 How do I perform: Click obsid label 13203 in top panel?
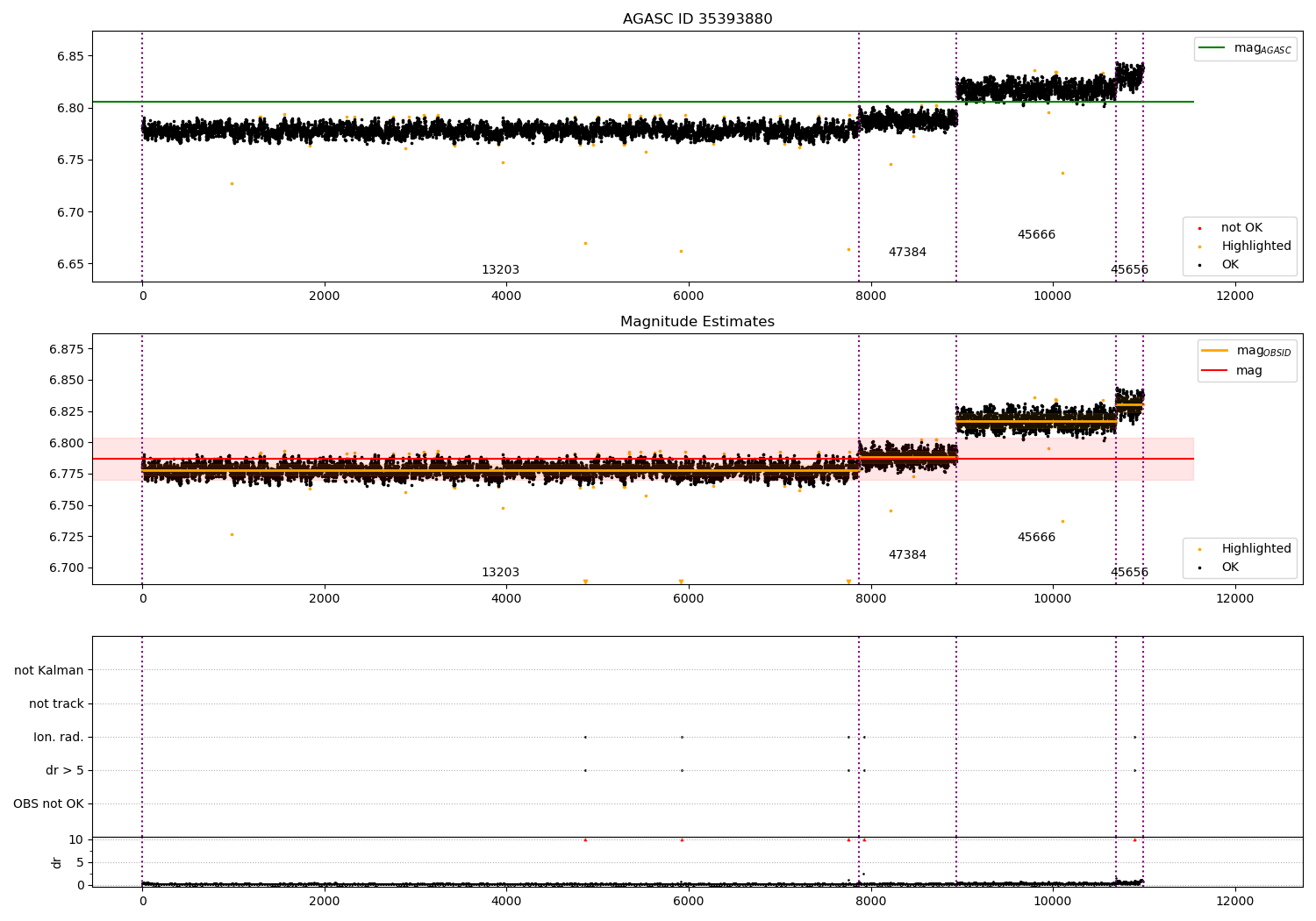[x=500, y=270]
